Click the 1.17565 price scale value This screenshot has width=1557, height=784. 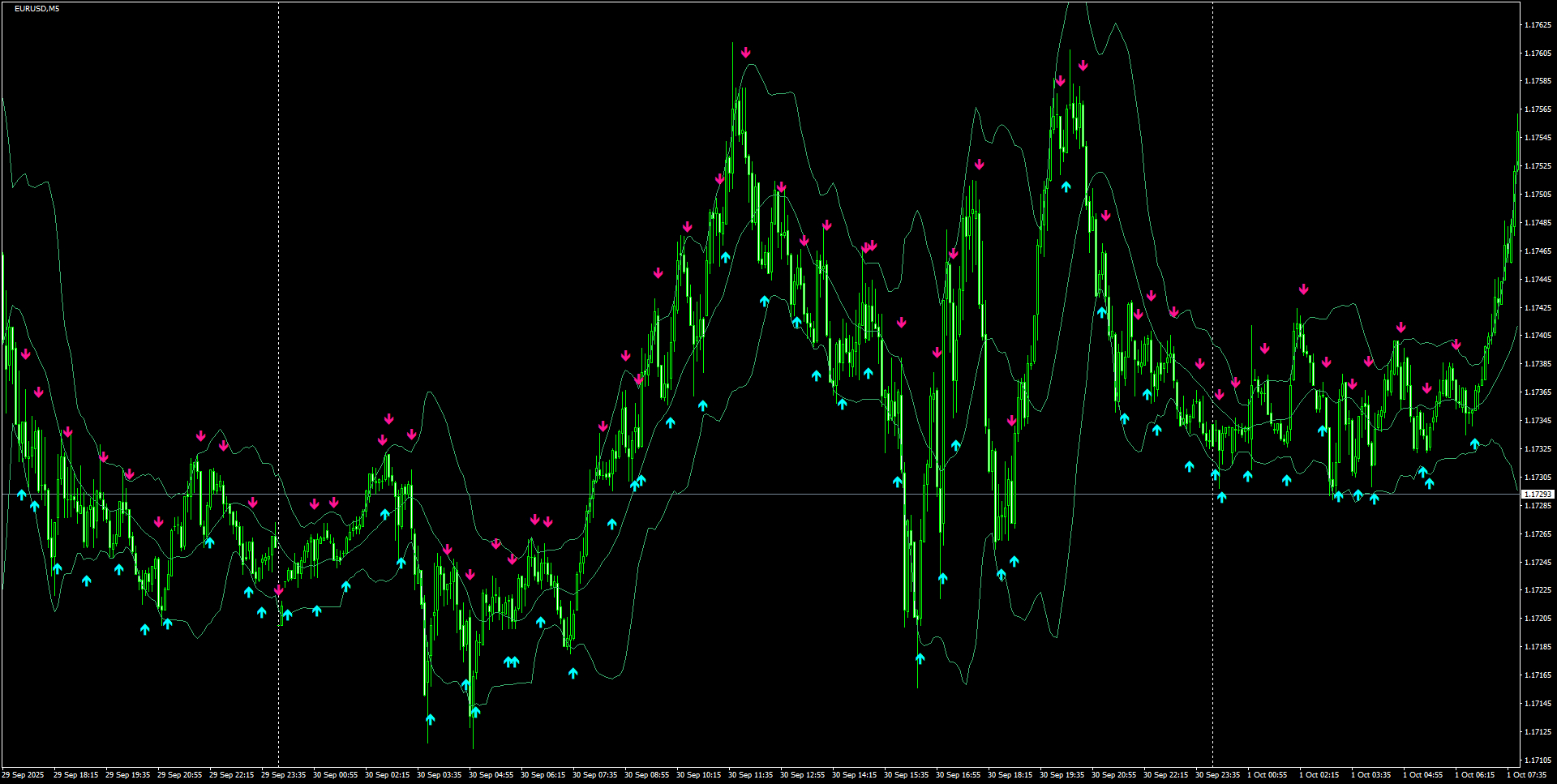click(1538, 109)
